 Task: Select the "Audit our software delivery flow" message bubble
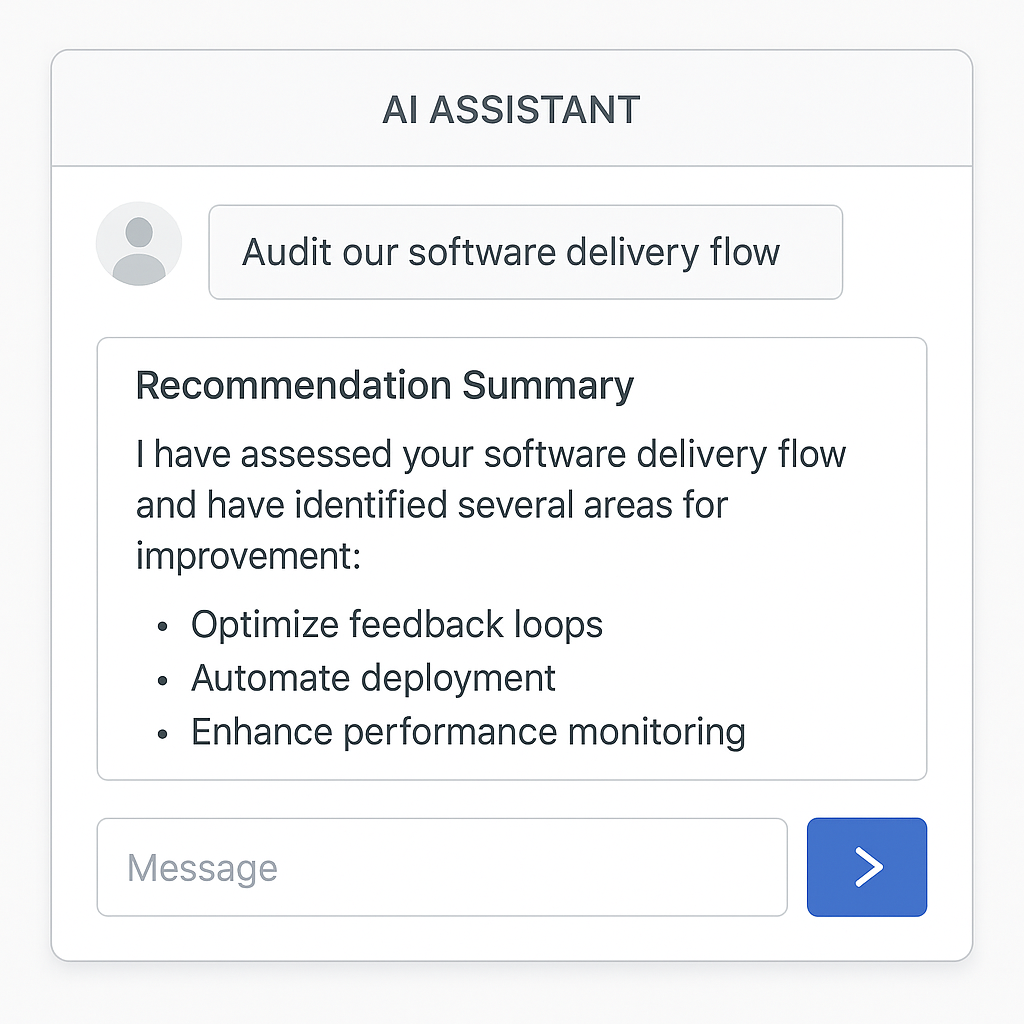[525, 252]
